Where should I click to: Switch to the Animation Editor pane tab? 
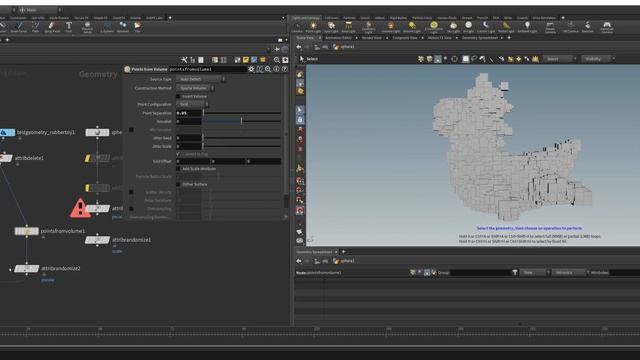click(x=338, y=38)
